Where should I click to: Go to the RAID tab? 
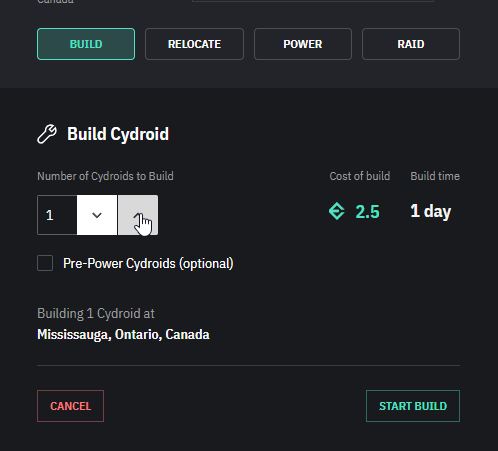point(411,44)
